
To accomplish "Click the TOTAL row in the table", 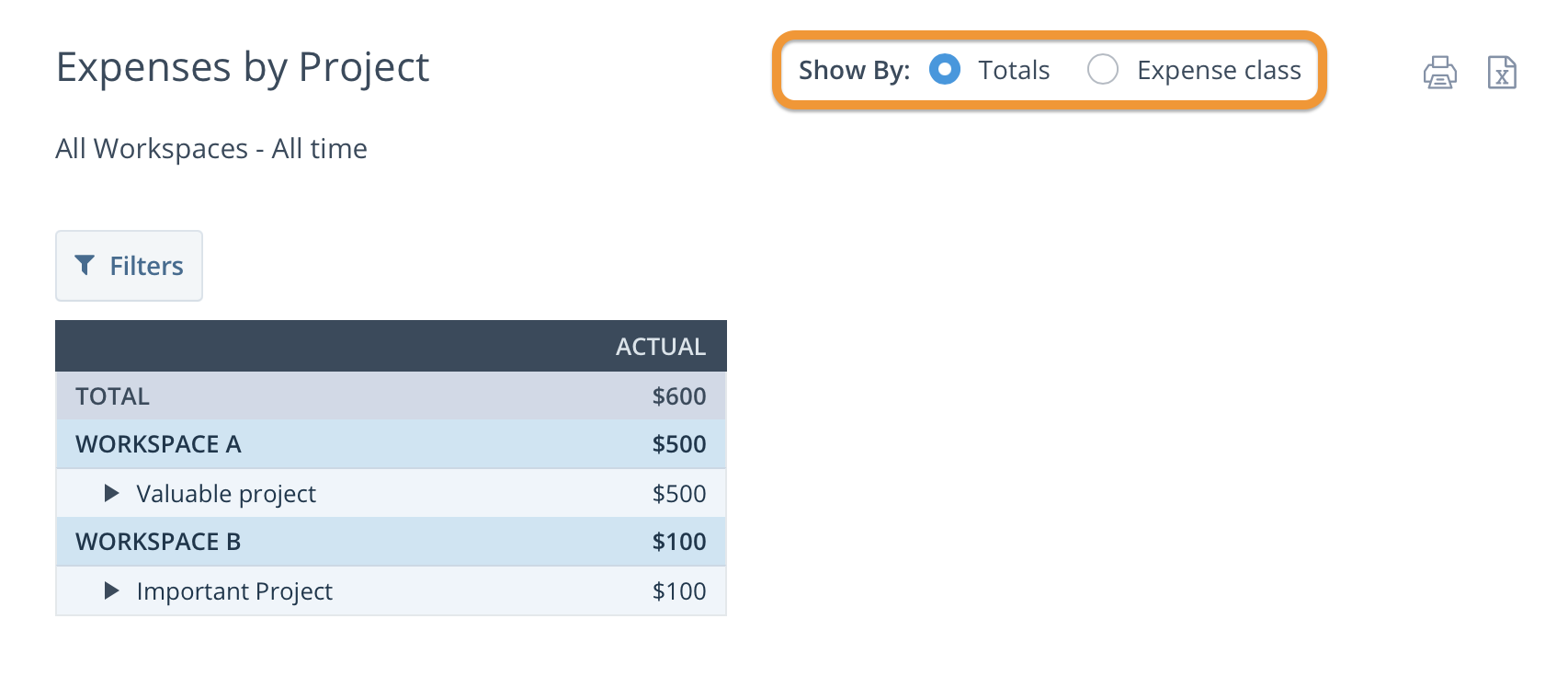I will [x=112, y=395].
